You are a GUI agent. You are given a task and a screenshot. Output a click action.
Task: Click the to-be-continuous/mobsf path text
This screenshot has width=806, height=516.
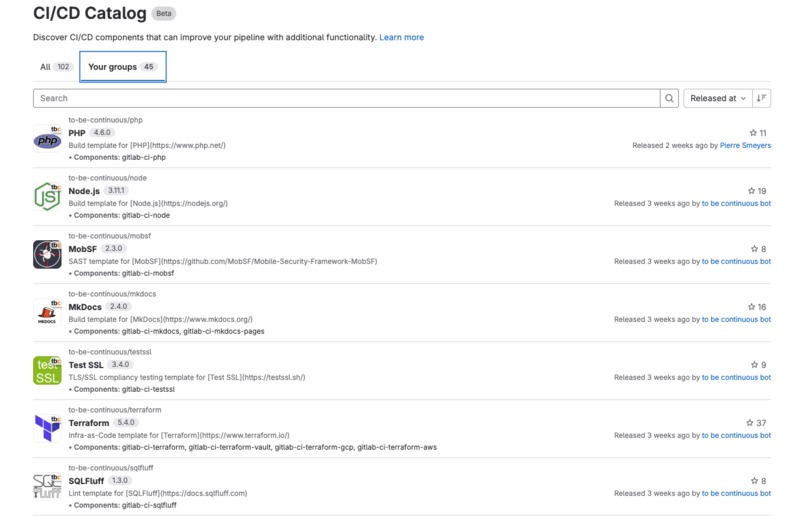tap(109, 236)
